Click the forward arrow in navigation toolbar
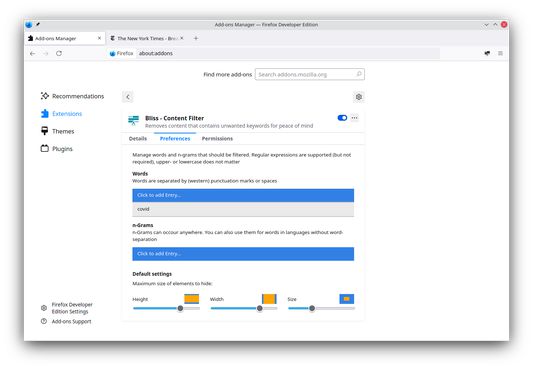 46,53
